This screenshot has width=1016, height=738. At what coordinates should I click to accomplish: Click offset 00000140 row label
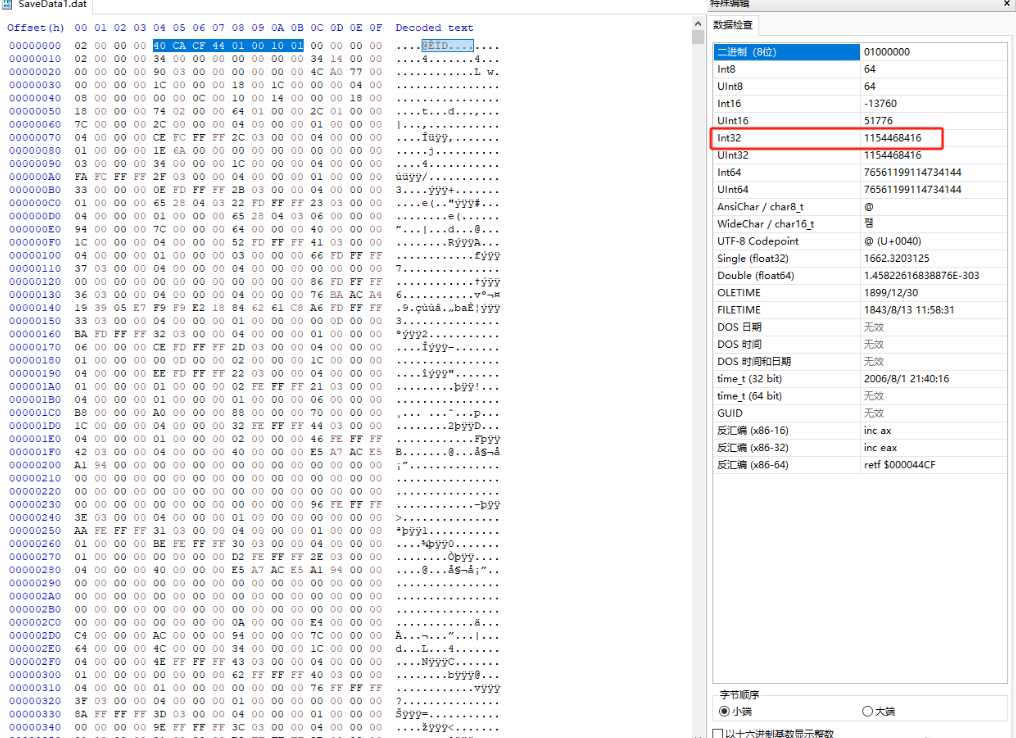[35, 308]
